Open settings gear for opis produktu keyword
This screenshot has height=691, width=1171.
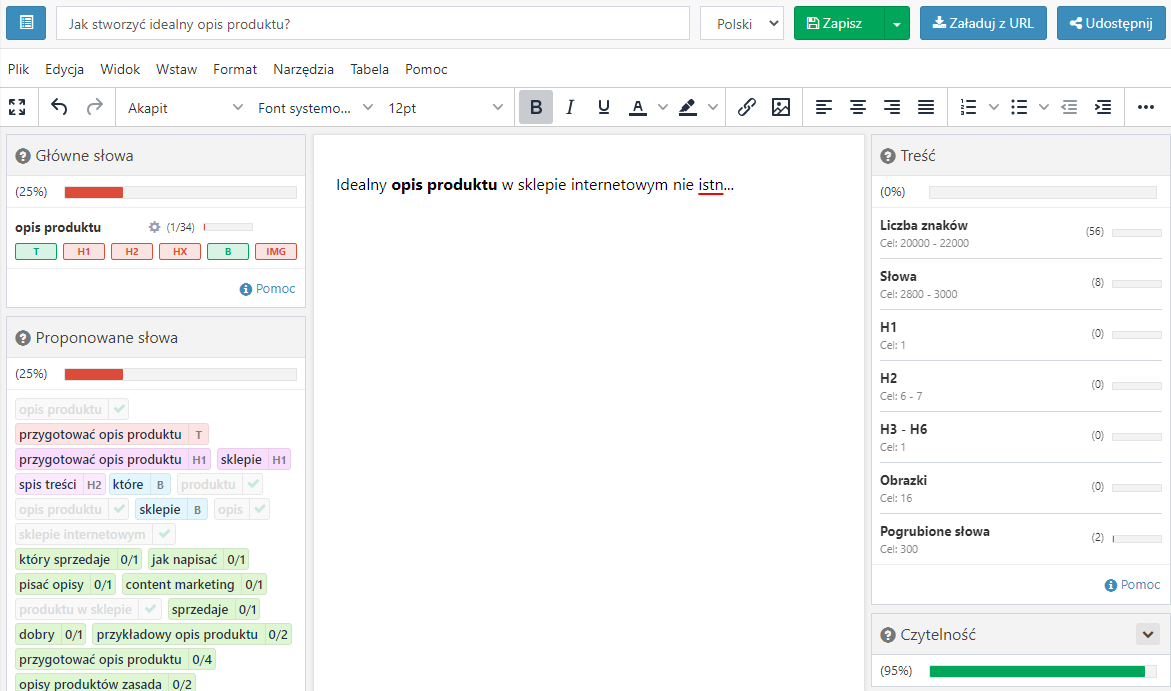click(x=155, y=227)
